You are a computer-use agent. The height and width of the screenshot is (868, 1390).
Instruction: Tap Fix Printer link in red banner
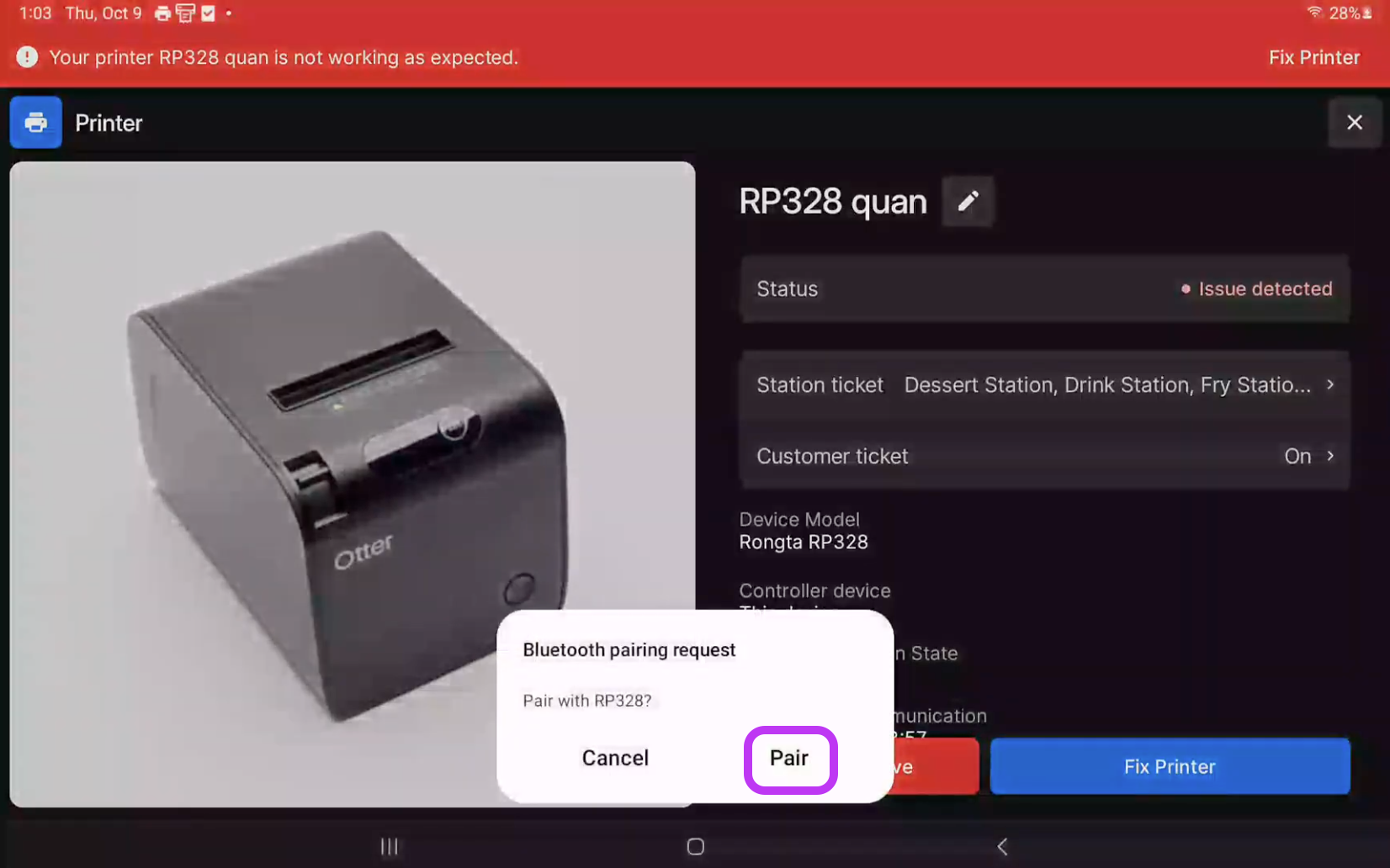(1313, 57)
